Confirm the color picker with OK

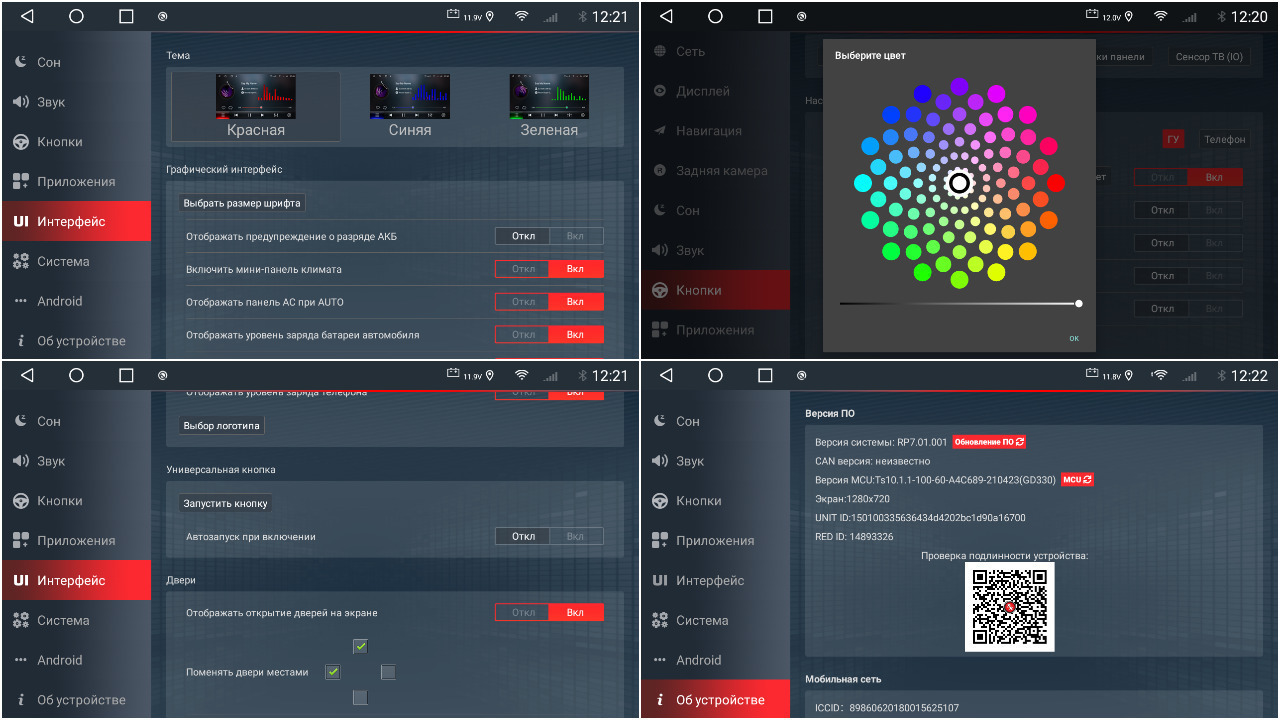(1074, 338)
